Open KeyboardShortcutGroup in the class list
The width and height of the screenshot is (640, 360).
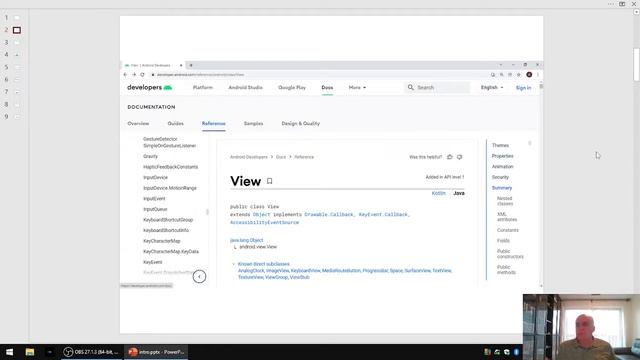point(168,220)
